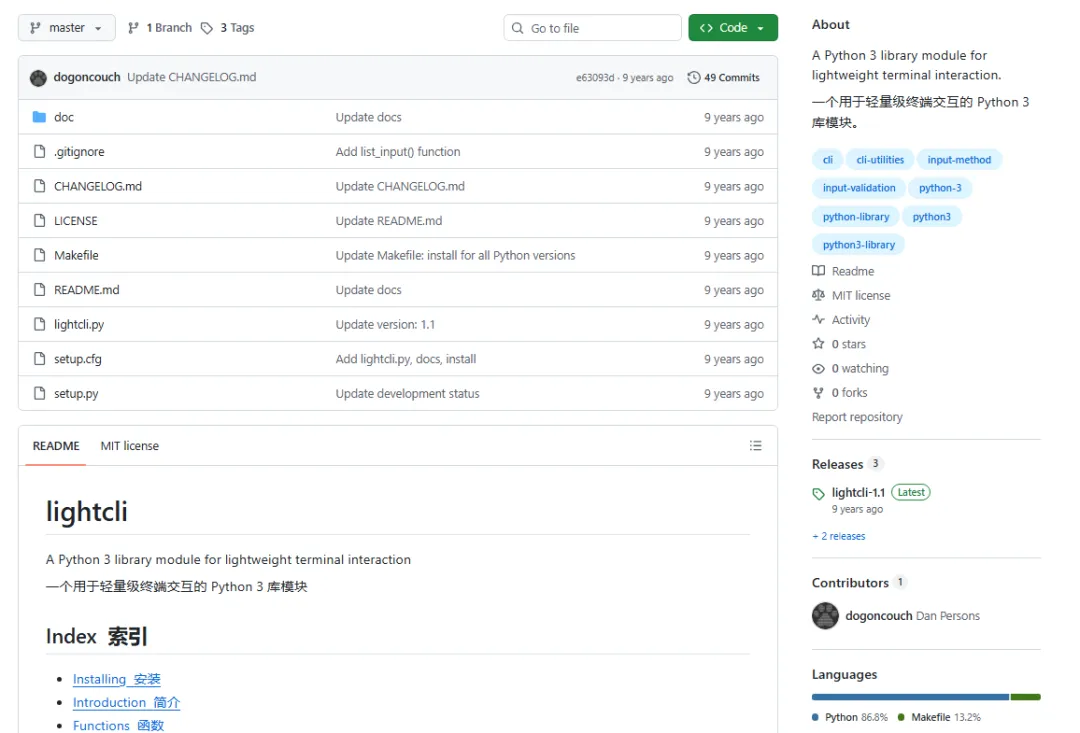Open dogoncouch author link in commit header

pyautogui.click(x=87, y=77)
